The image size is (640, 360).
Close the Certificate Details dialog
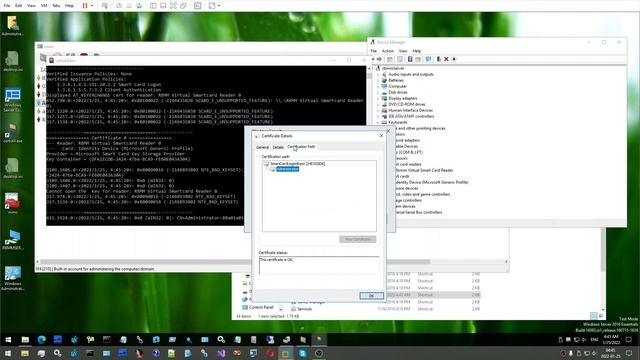[x=381, y=136]
